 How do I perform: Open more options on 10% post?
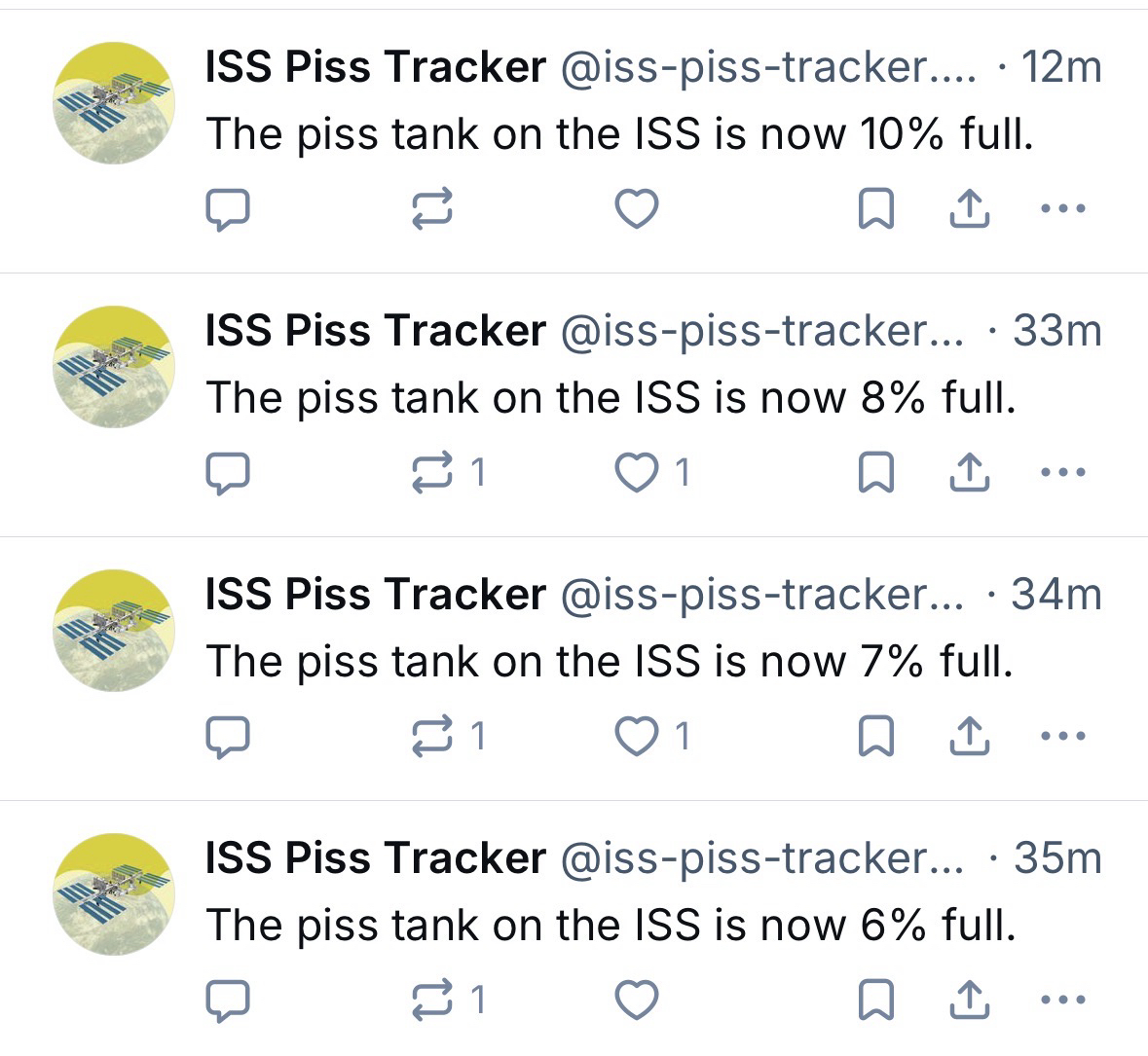point(1062,208)
